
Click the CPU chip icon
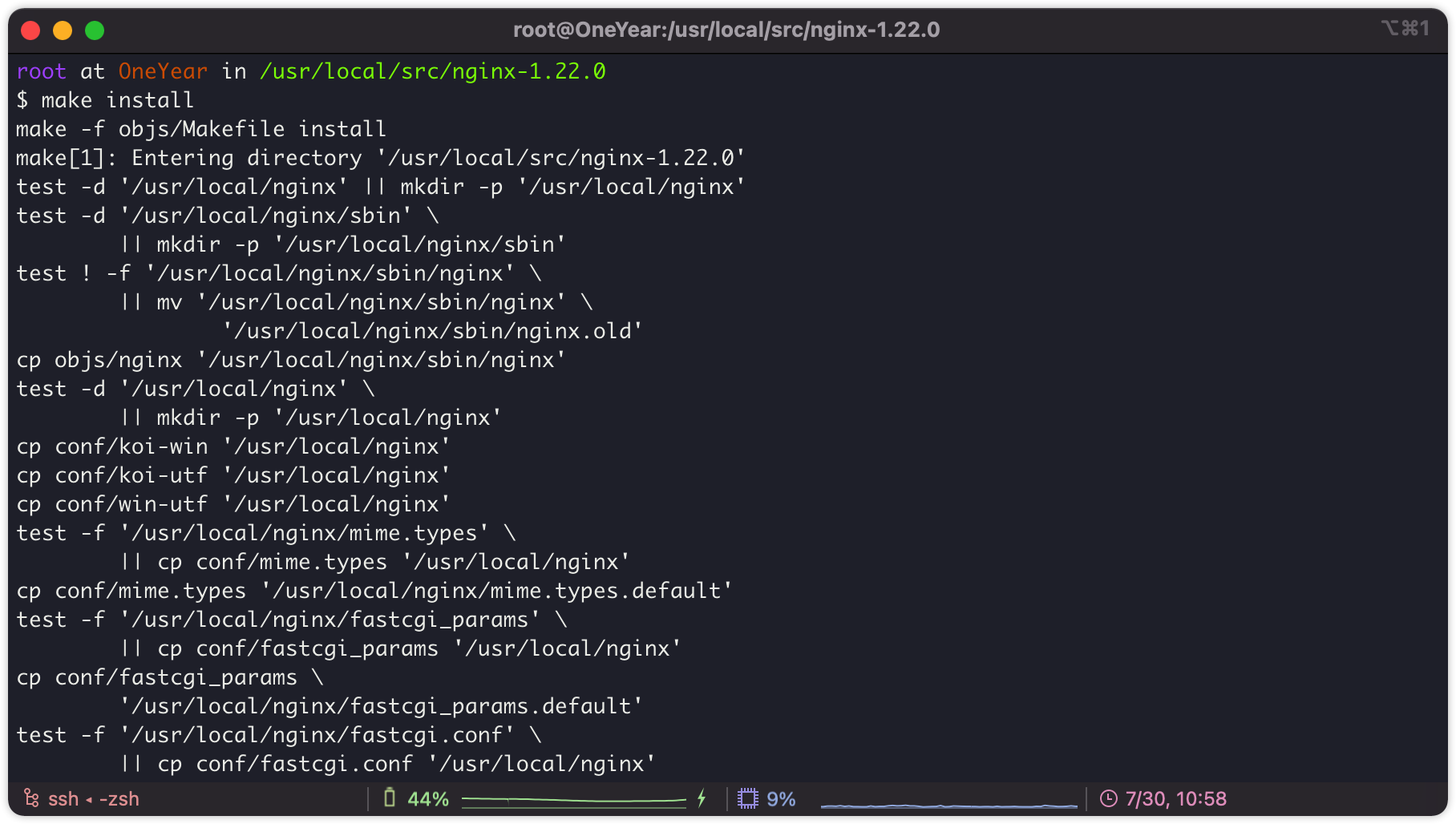(x=747, y=798)
